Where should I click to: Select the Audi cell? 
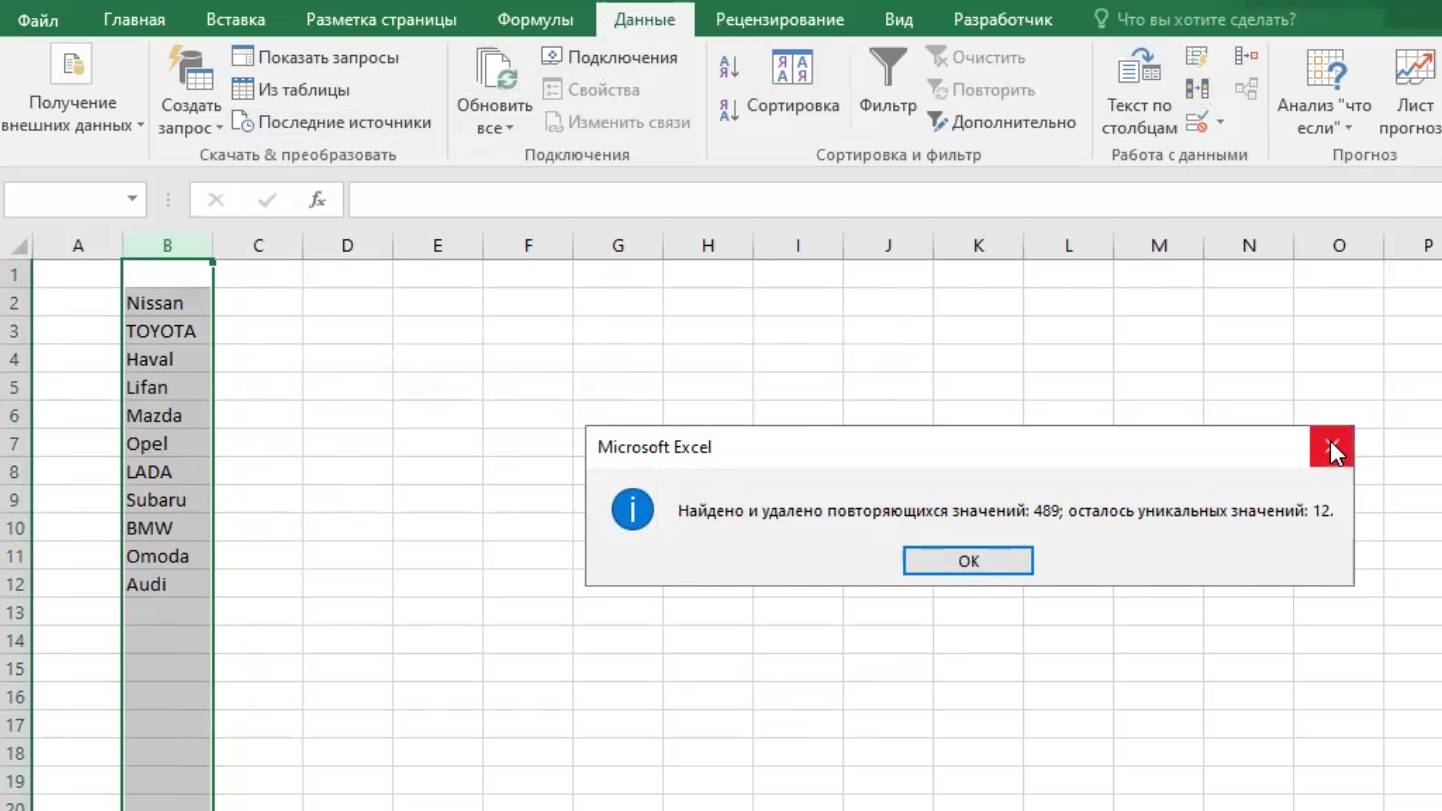(167, 584)
